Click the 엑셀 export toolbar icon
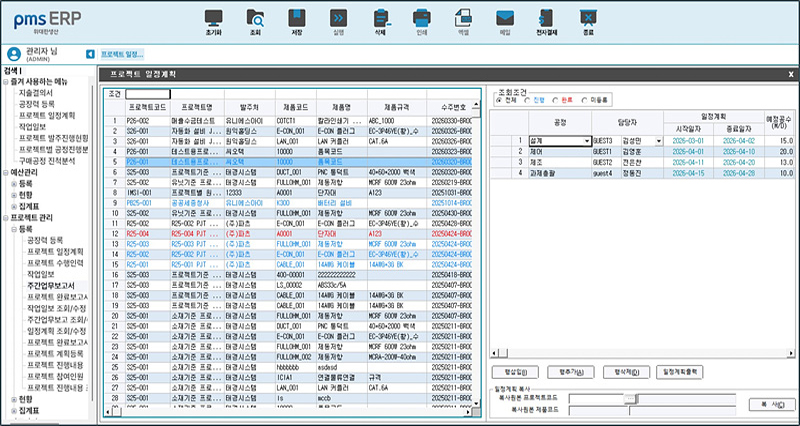This screenshot has width=800, height=426. (463, 19)
